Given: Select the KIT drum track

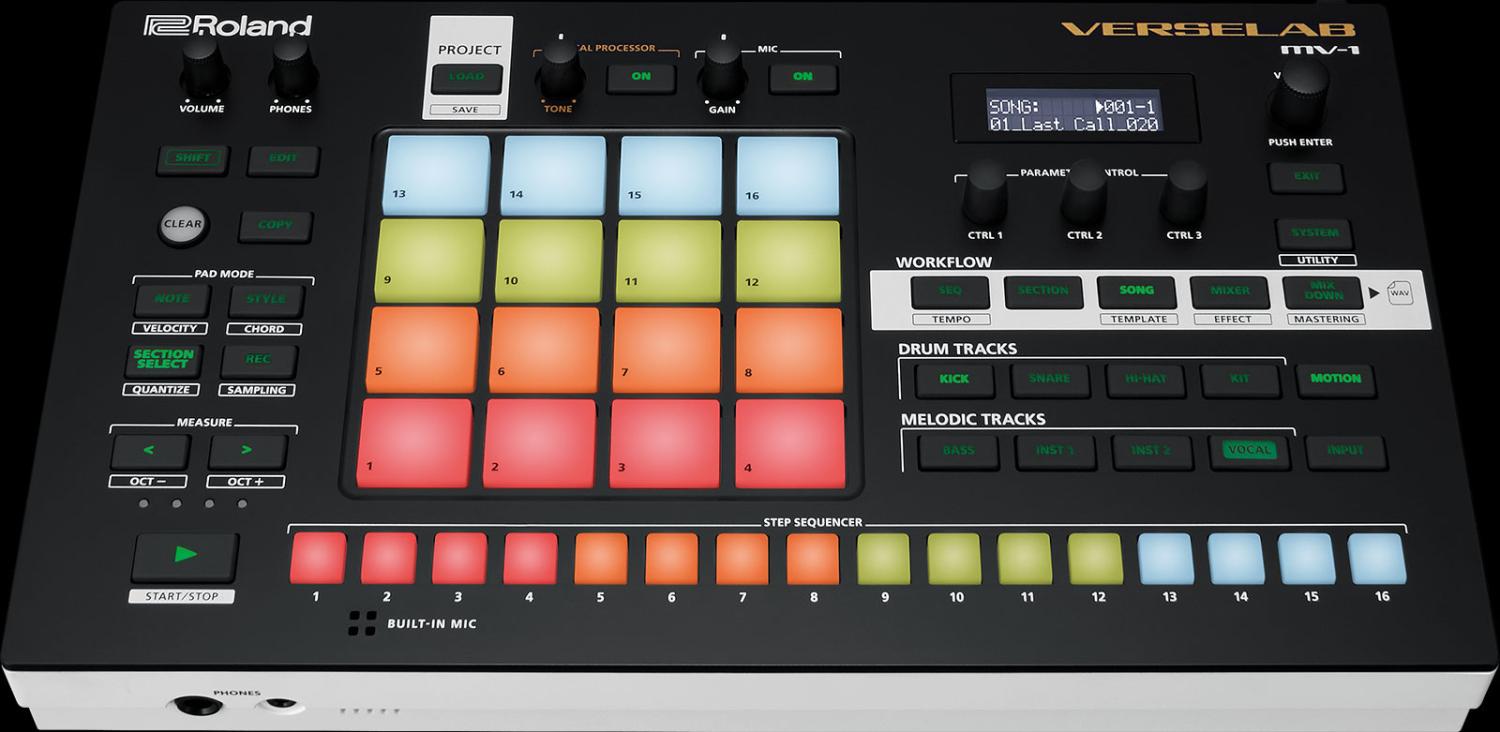Looking at the screenshot, I should (1241, 380).
